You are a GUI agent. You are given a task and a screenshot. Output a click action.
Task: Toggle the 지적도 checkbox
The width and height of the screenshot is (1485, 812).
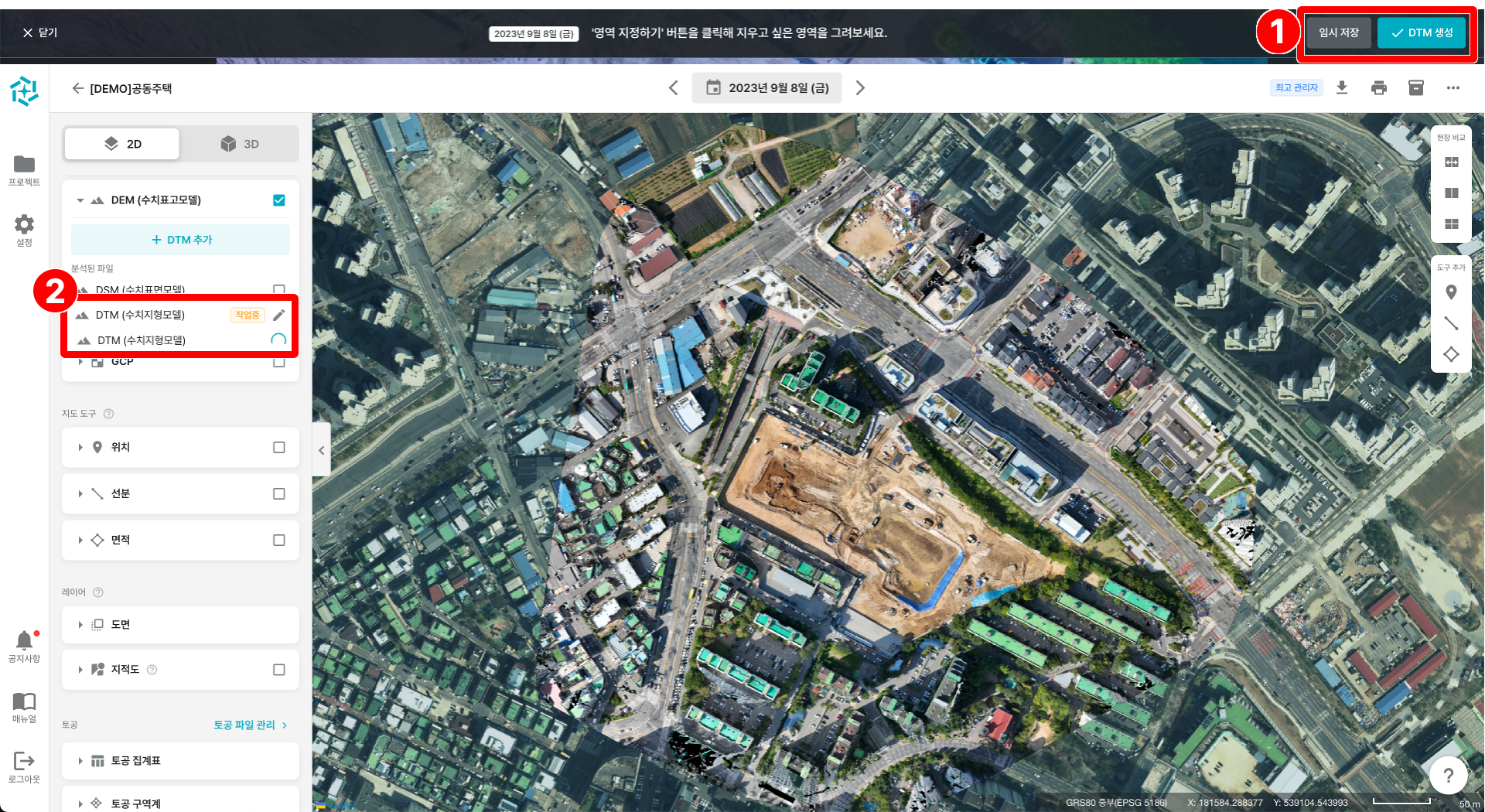coord(279,670)
